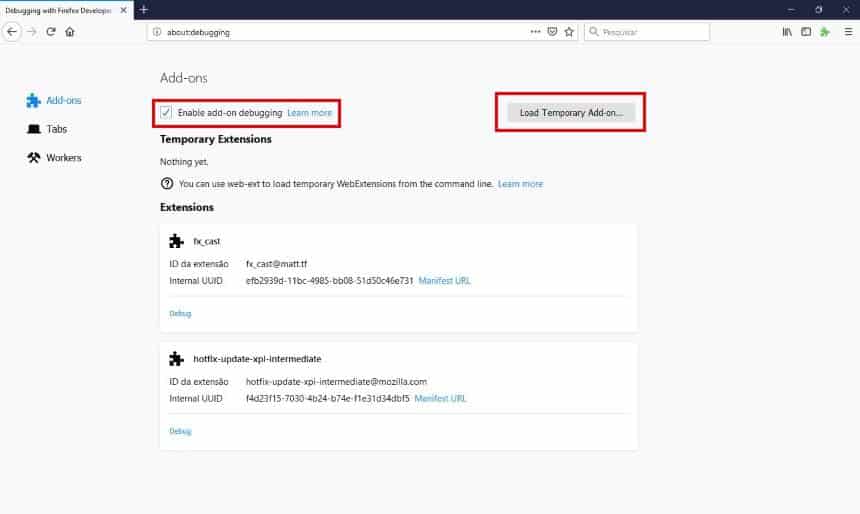Close the Debugging with Firefox tab
This screenshot has height=514, width=860.
[x=123, y=10]
